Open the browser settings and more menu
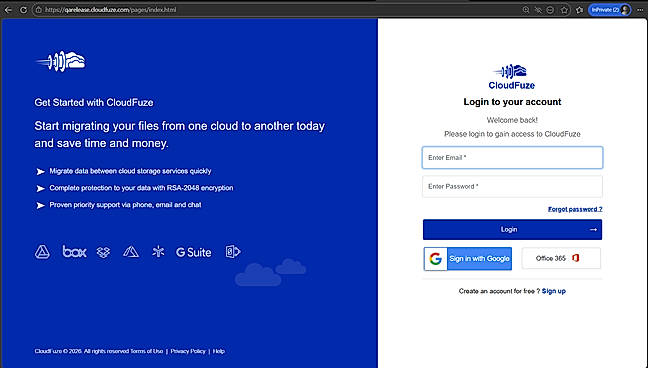The image size is (648, 368). coord(640,10)
